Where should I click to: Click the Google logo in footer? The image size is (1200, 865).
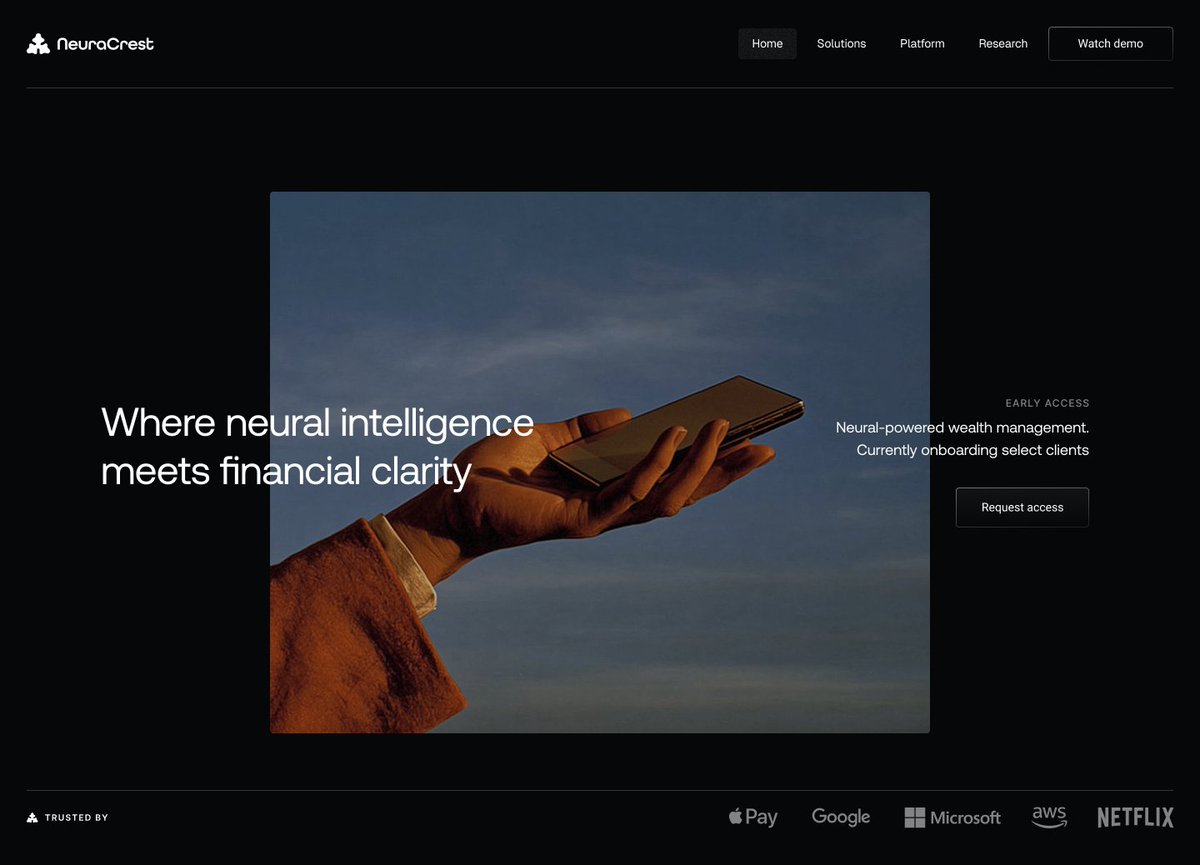840,817
